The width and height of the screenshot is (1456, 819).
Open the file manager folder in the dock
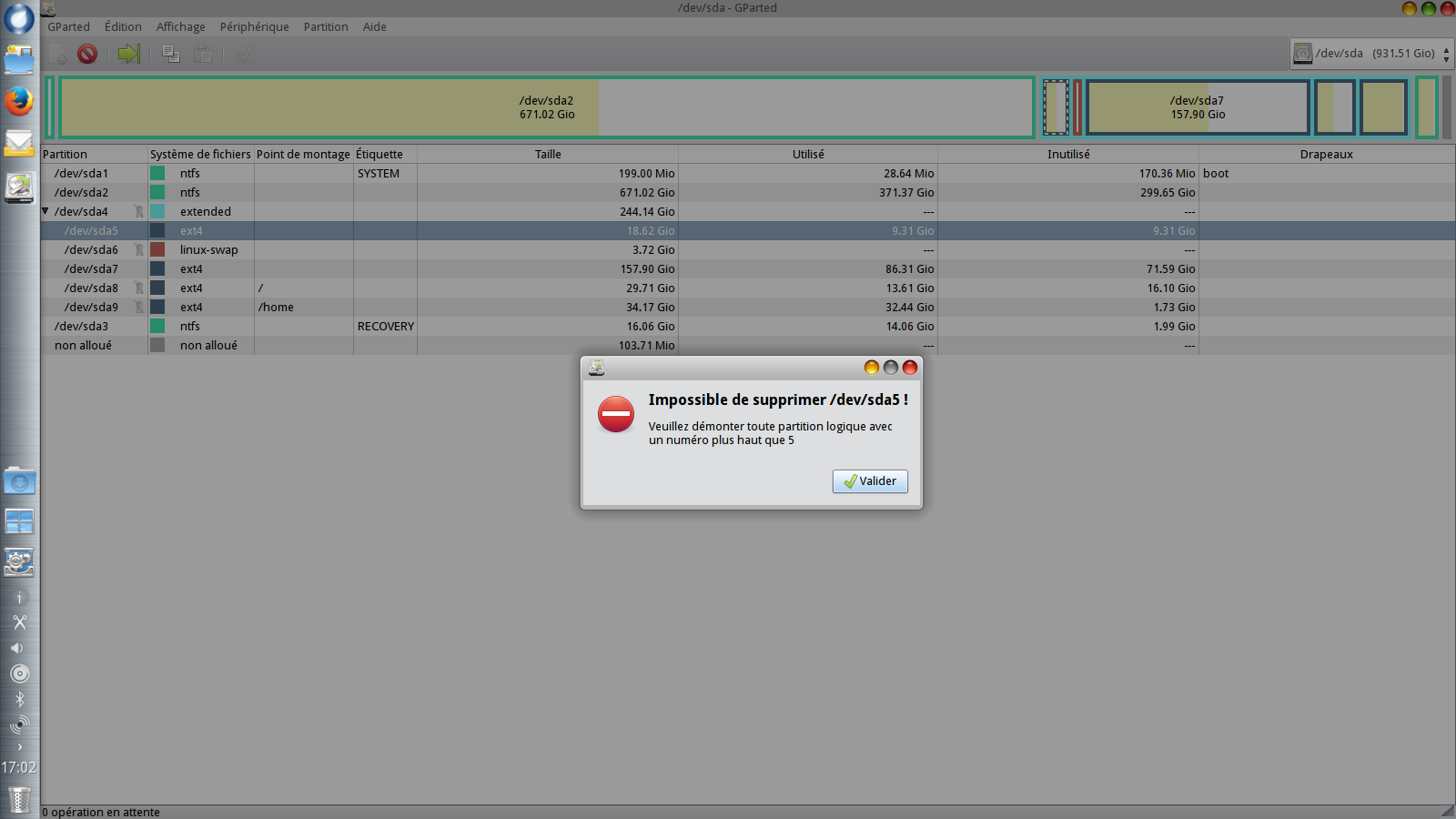point(19,60)
